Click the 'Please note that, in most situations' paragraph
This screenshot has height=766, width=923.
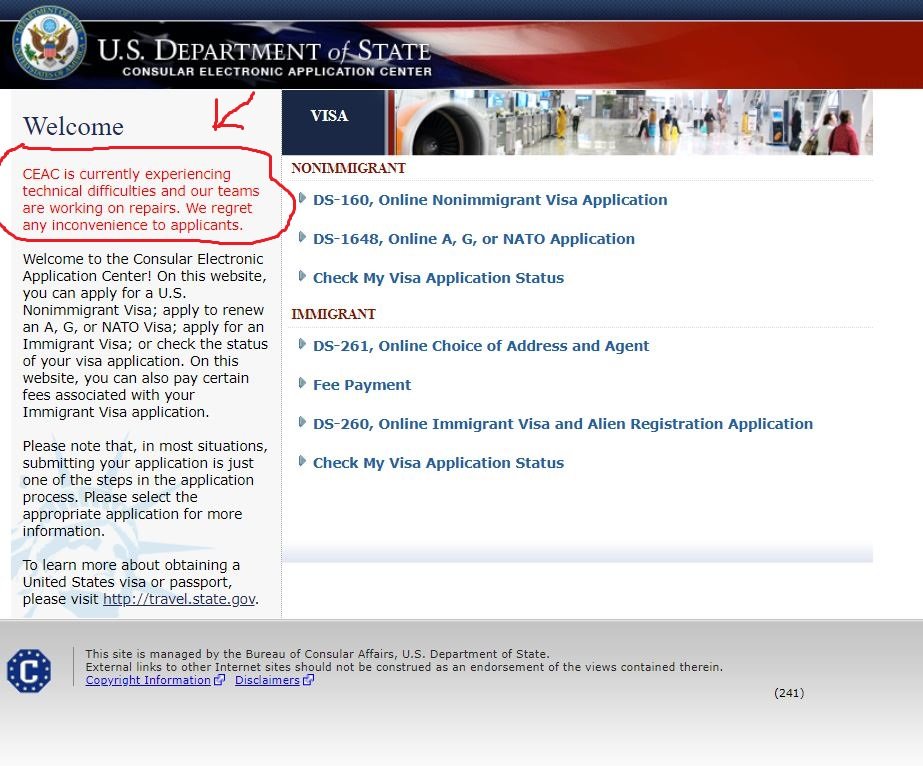[x=145, y=489]
